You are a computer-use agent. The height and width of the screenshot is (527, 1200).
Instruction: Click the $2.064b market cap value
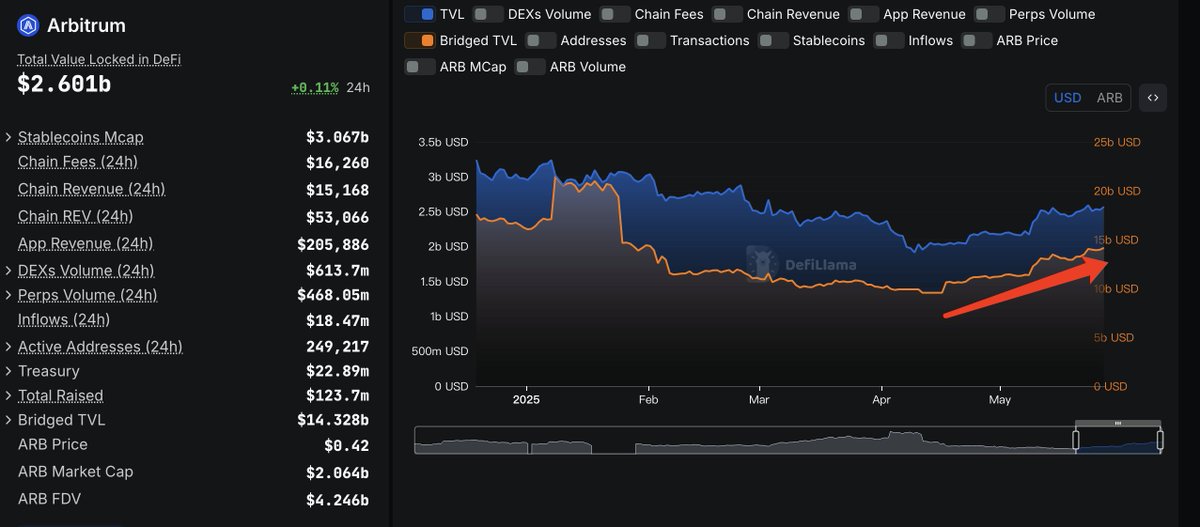click(338, 472)
